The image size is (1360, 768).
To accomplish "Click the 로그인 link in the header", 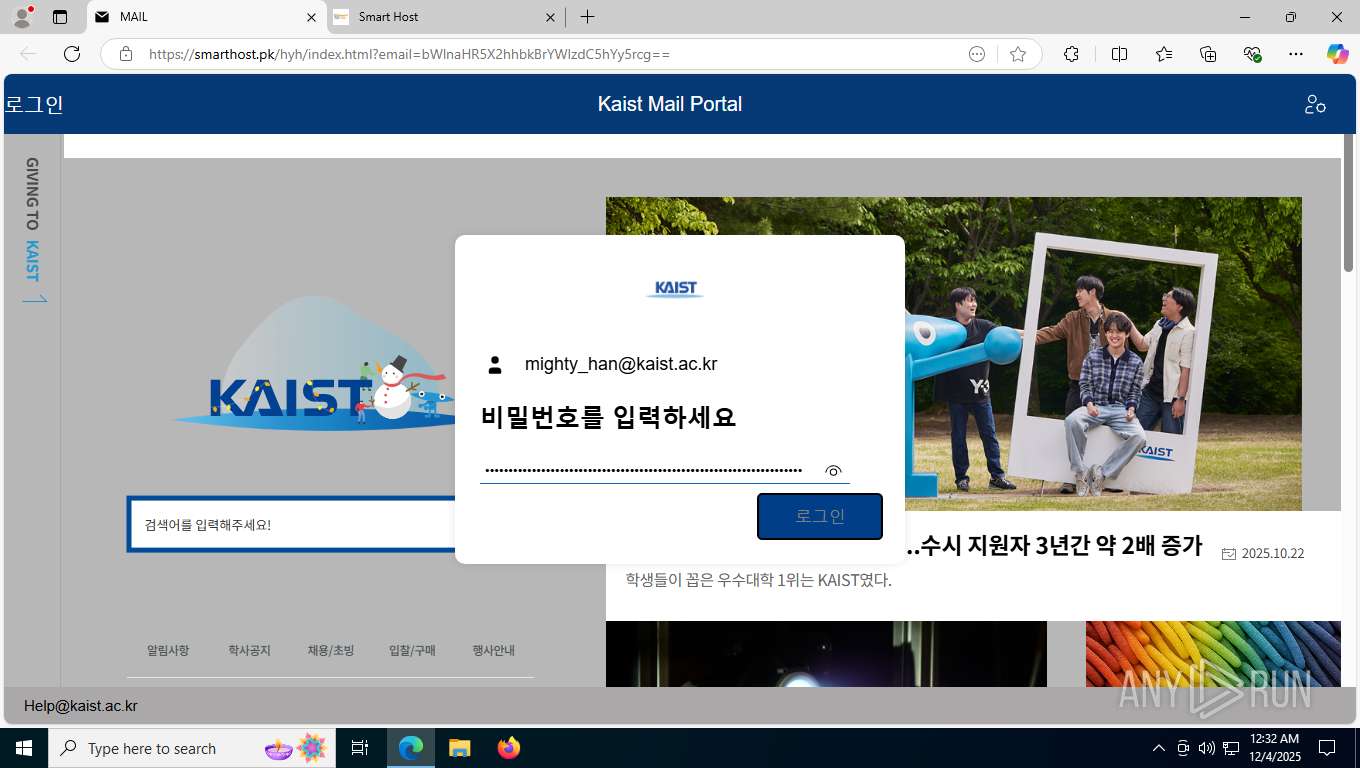I will pyautogui.click(x=34, y=104).
